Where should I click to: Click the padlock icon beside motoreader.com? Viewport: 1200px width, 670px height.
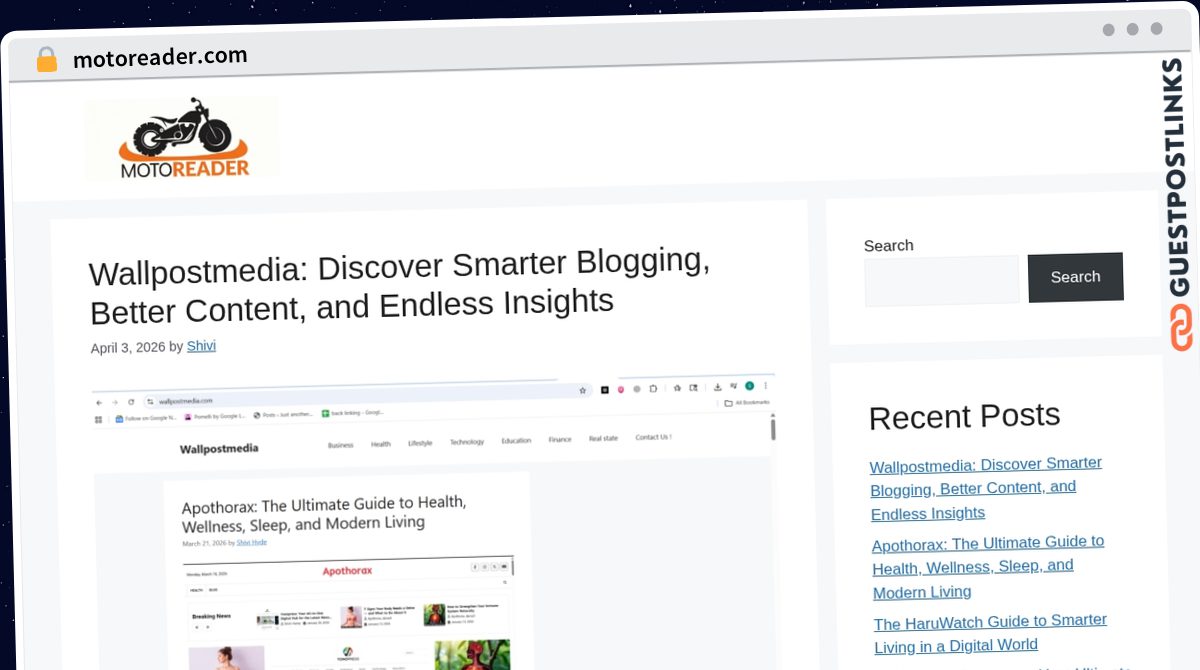point(47,60)
